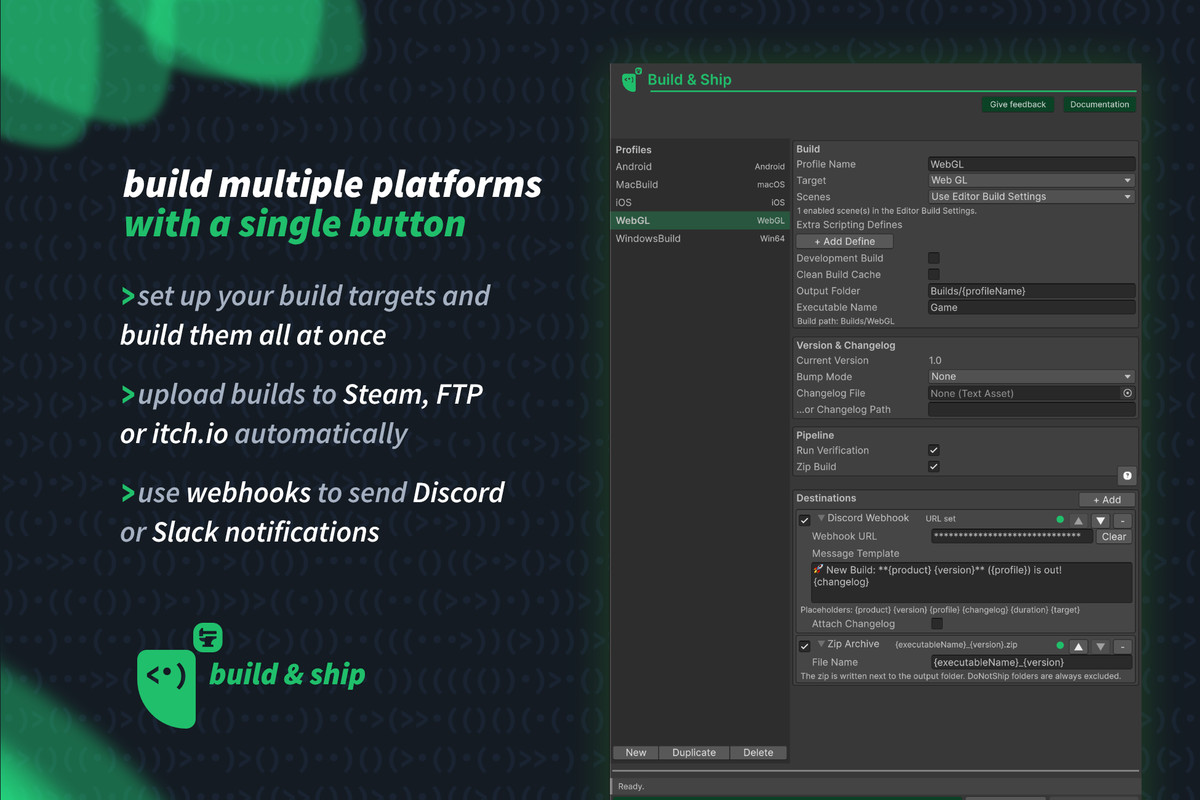
Task: Click the Build & Ship window logo icon
Action: point(631,80)
